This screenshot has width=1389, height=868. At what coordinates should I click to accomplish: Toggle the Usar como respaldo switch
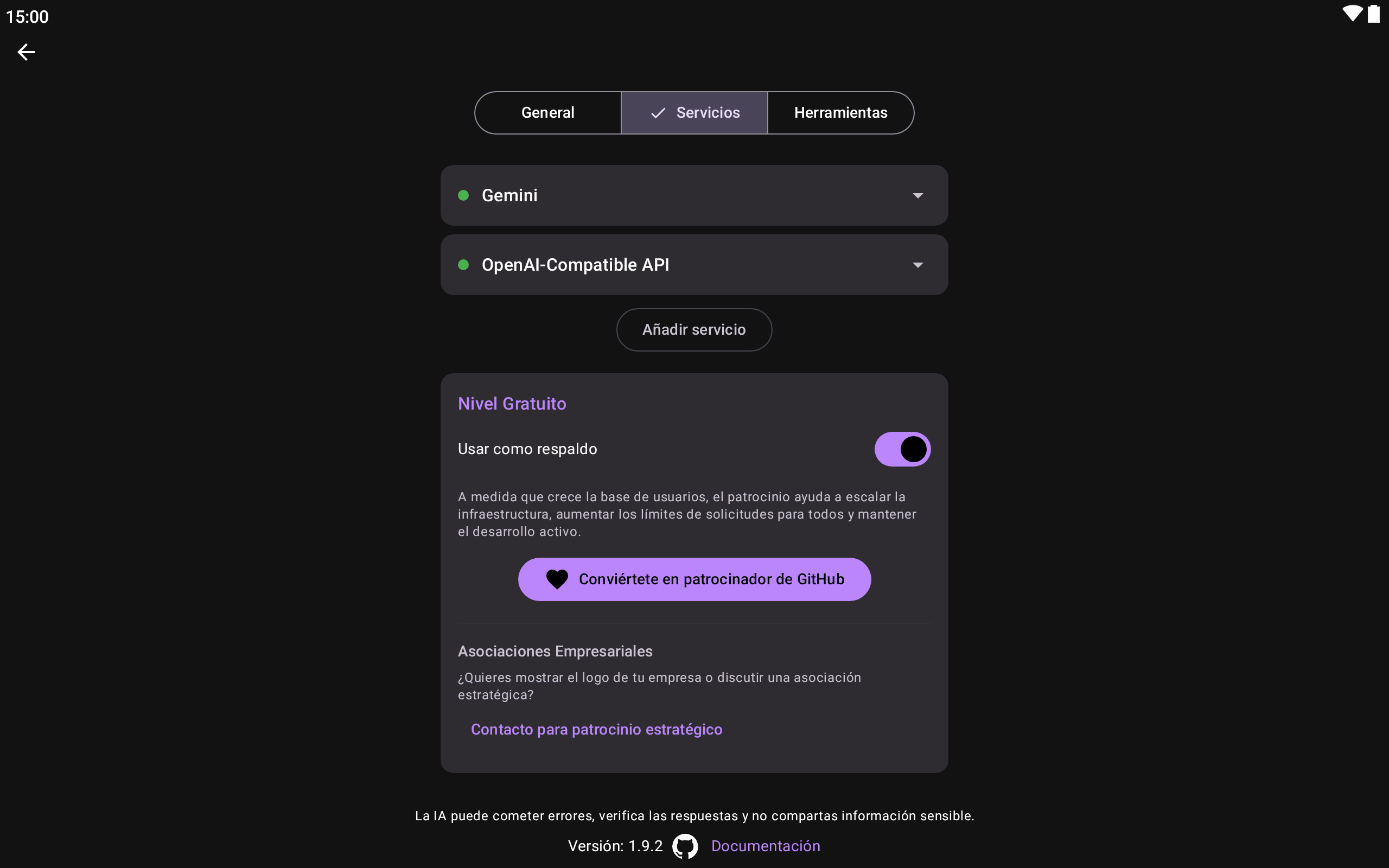point(902,449)
